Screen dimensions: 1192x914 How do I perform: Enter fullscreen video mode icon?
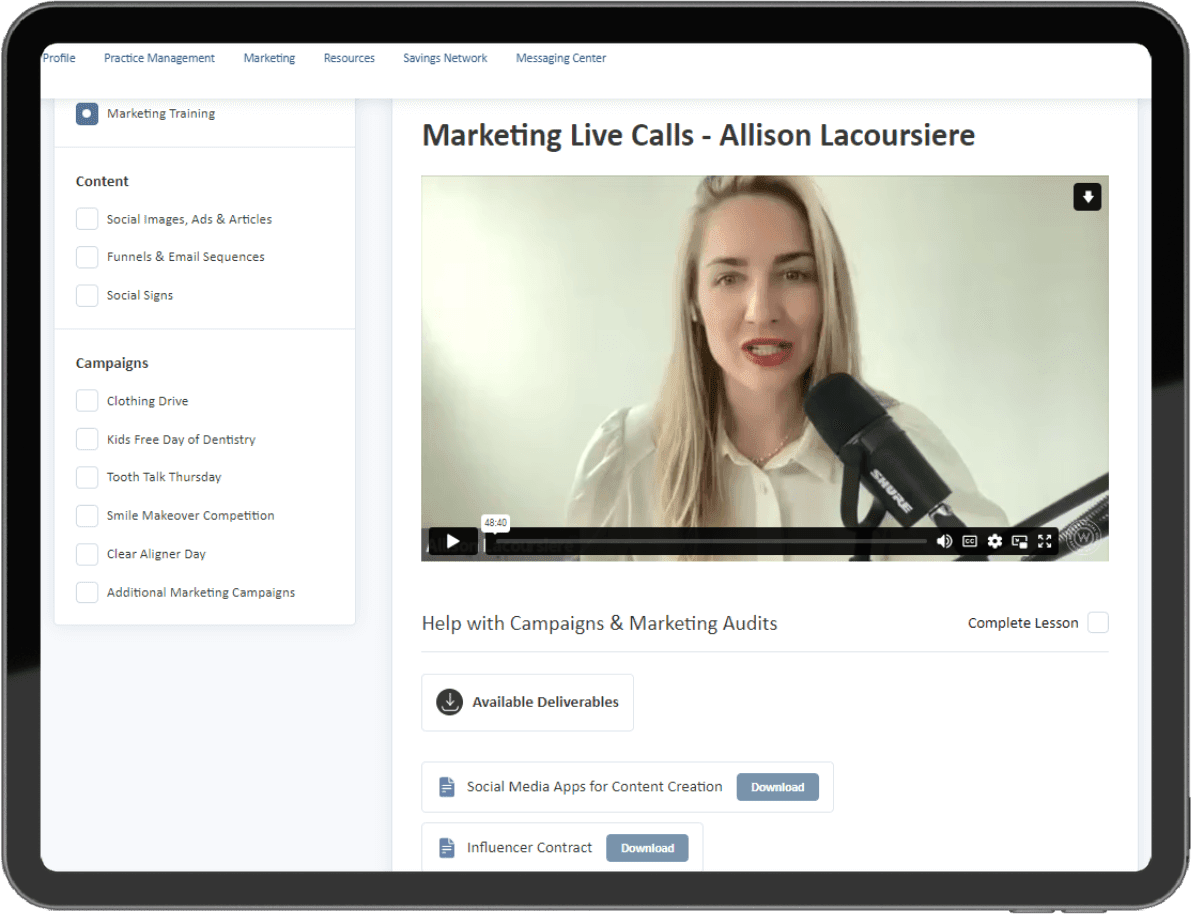coord(1045,541)
